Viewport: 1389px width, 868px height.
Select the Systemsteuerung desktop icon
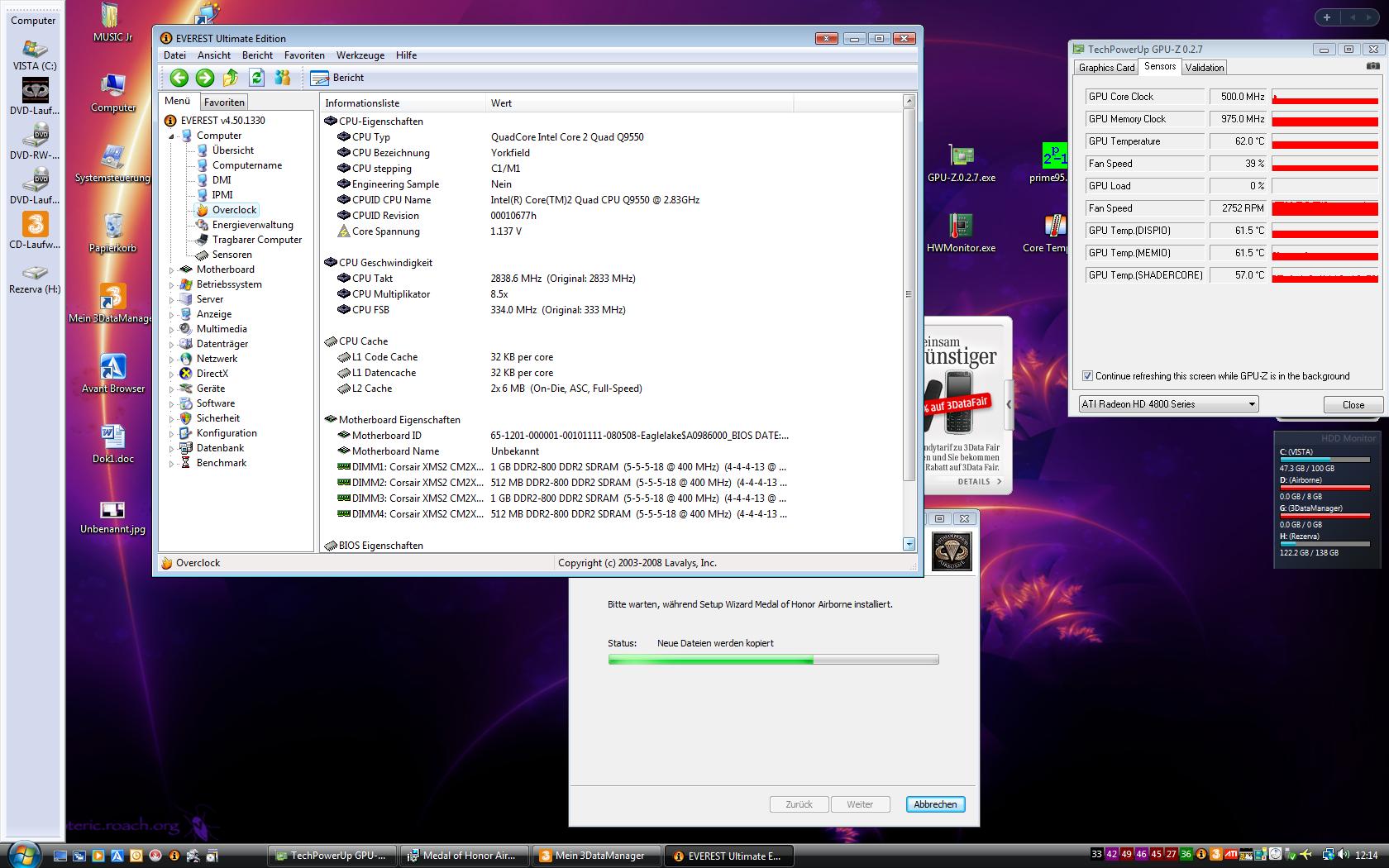[112, 163]
